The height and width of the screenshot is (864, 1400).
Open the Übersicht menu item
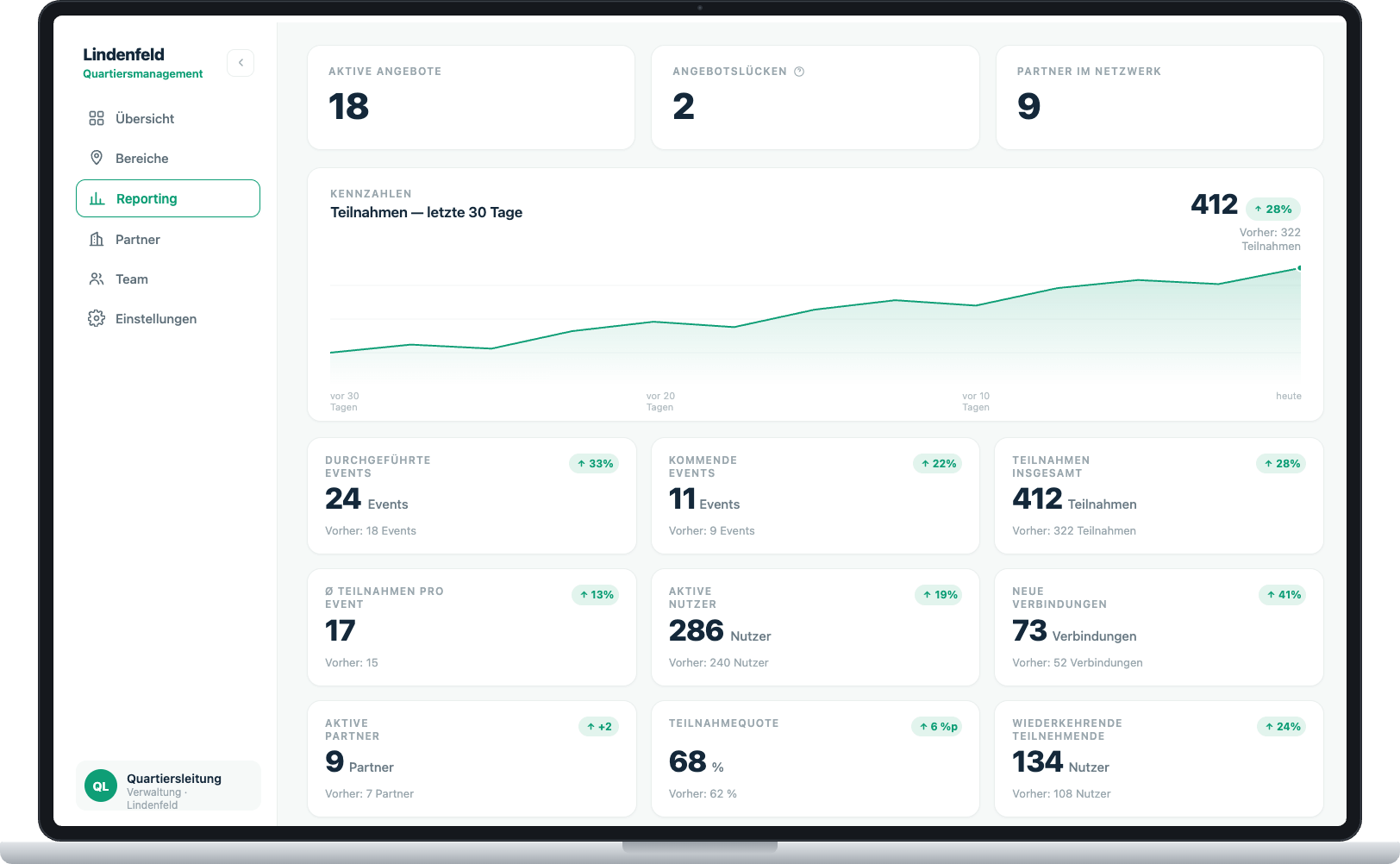pyautogui.click(x=168, y=118)
